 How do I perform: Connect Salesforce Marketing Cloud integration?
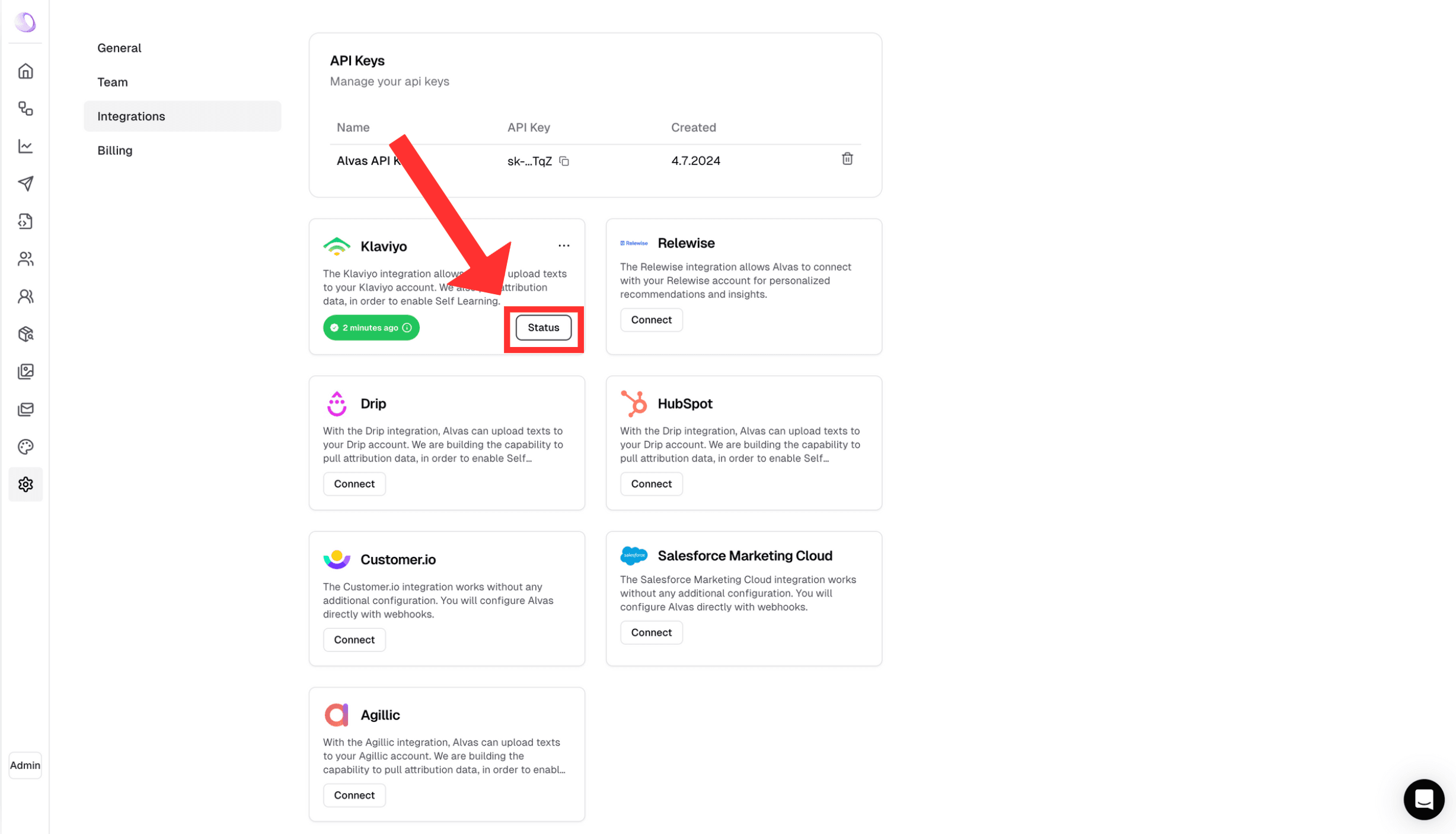point(651,633)
